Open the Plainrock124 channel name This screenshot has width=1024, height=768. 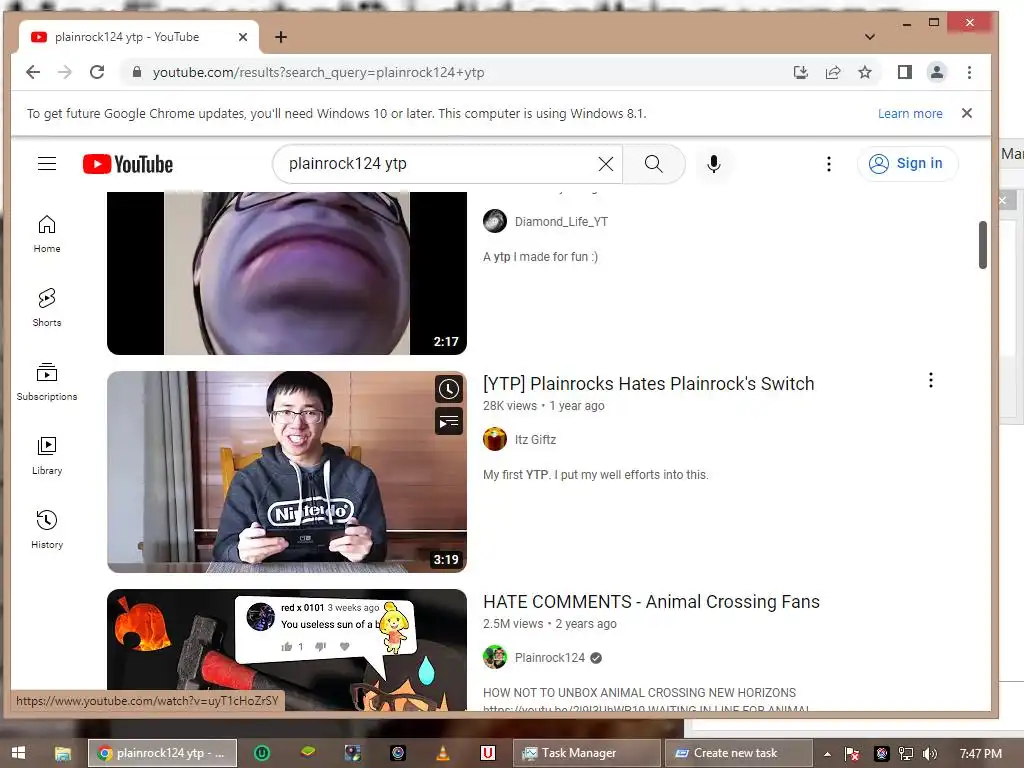[x=549, y=658]
